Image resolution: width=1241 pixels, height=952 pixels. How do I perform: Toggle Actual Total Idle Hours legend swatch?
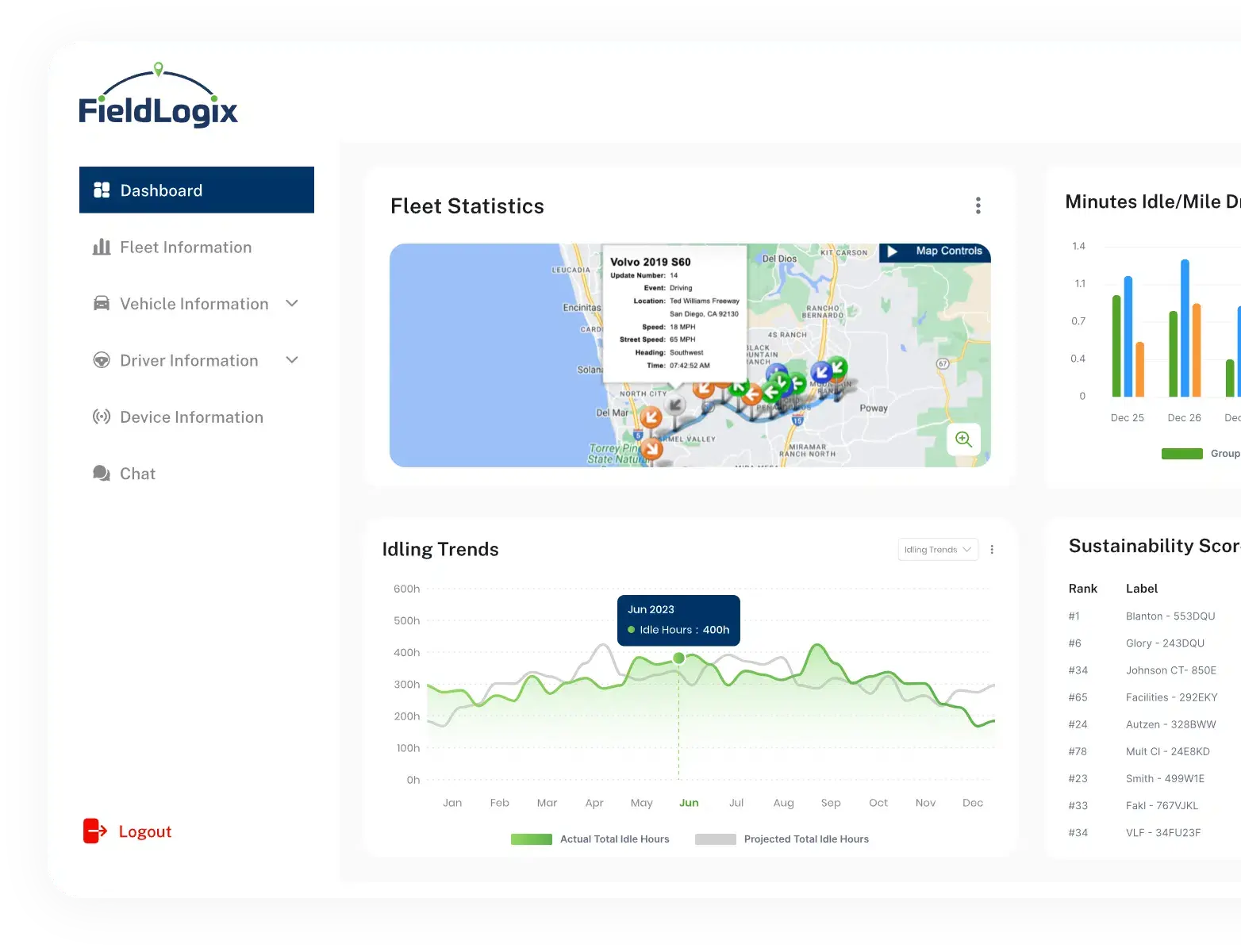pos(531,839)
